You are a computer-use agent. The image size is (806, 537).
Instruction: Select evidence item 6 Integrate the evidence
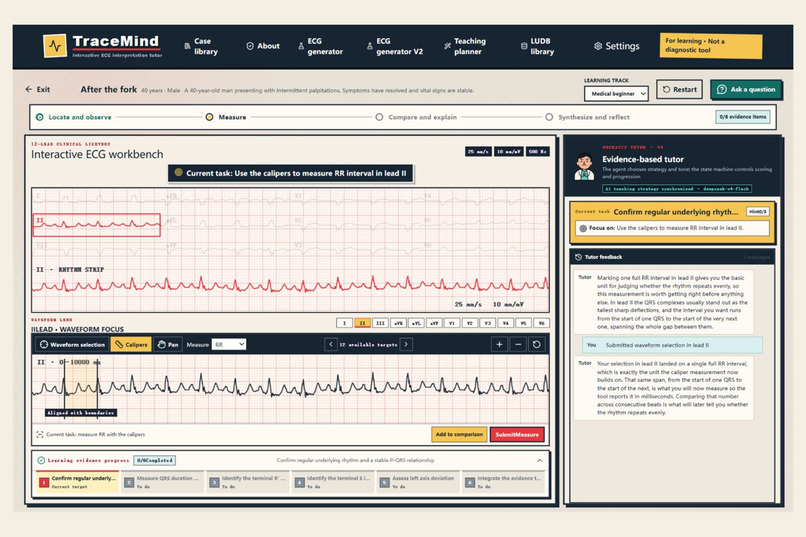pos(503,482)
